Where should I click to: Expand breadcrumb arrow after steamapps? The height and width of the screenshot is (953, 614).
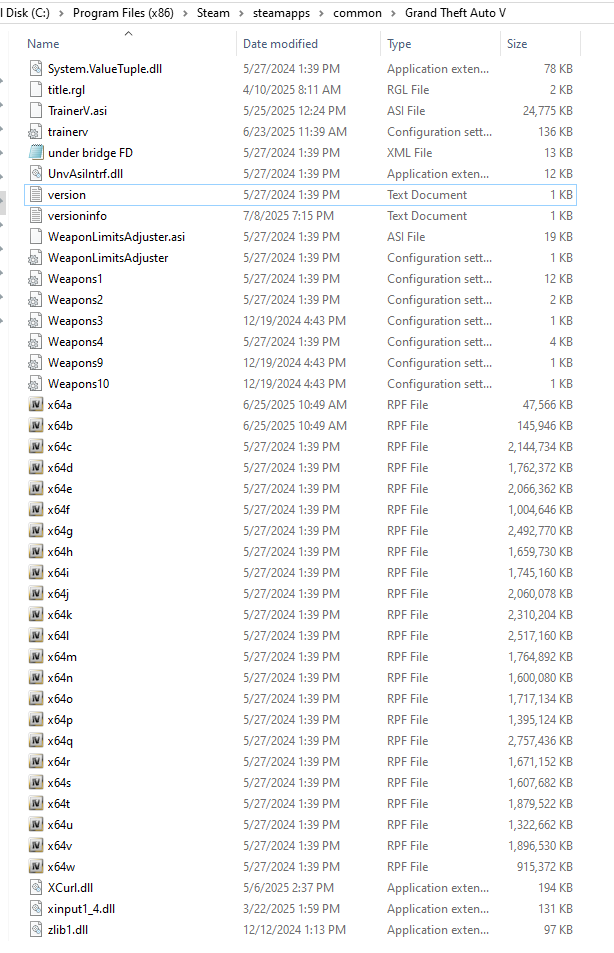click(322, 13)
